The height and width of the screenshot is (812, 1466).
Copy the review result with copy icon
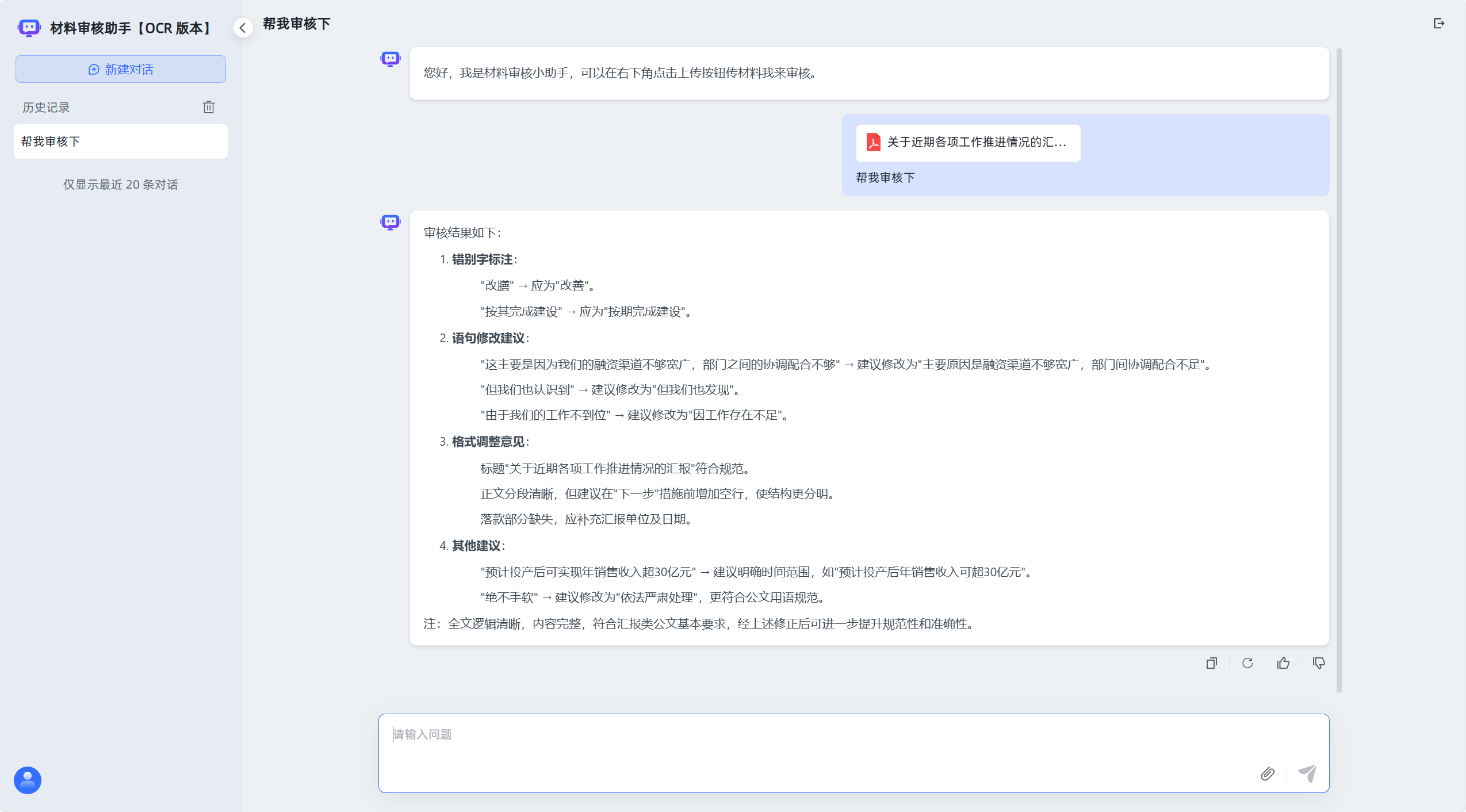tap(1212, 663)
